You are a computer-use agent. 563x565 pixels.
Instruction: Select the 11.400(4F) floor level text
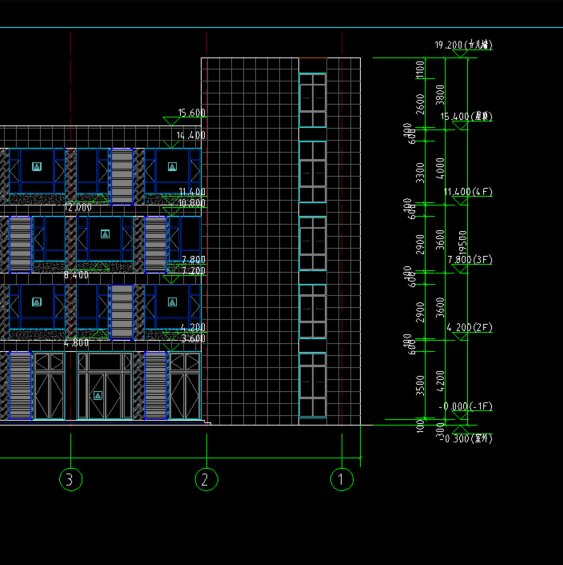tap(468, 192)
